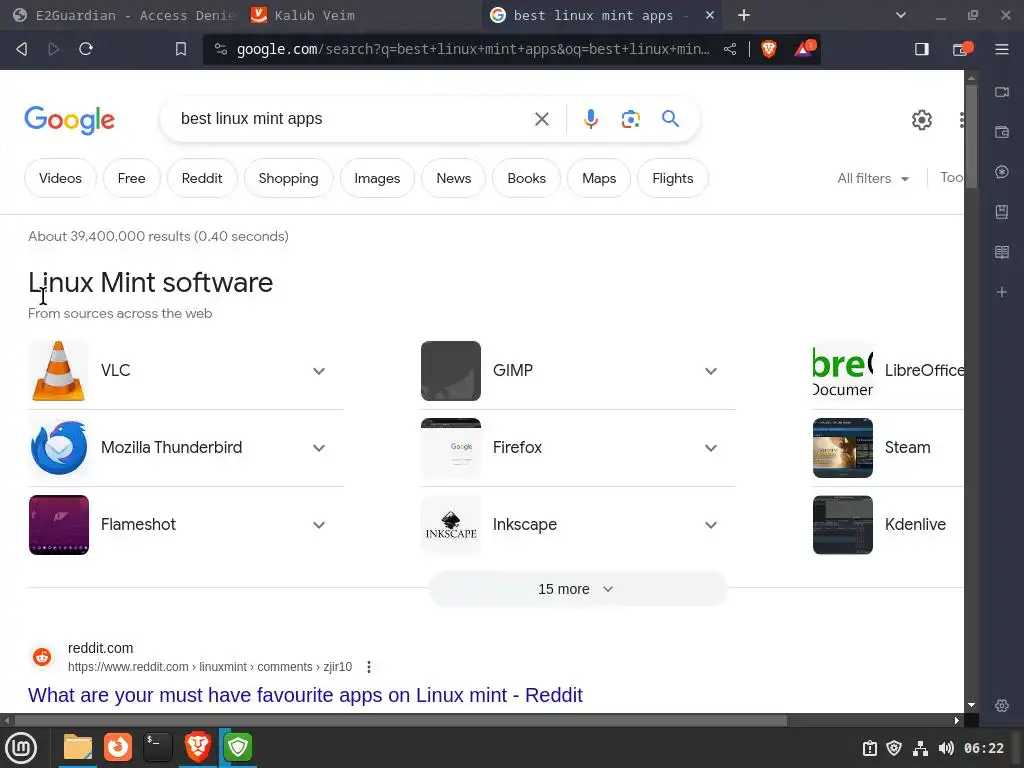Select the Flights filter chip
Viewport: 1024px width, 768px height.
673,178
